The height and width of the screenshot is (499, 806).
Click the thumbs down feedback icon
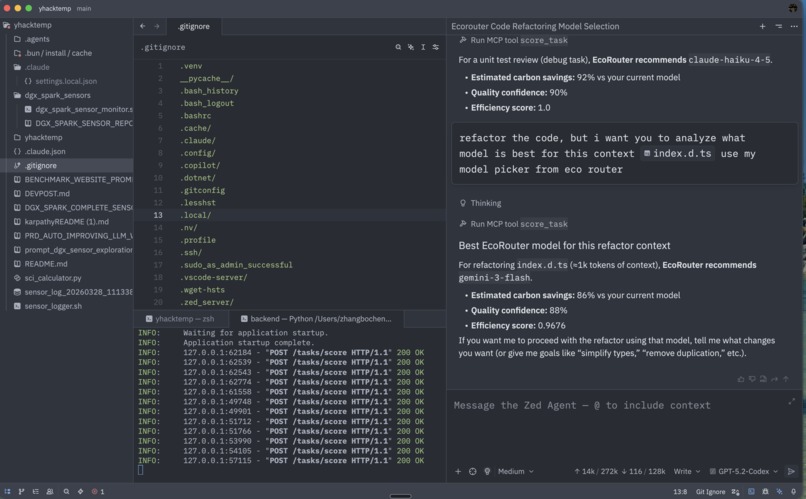[x=752, y=379]
